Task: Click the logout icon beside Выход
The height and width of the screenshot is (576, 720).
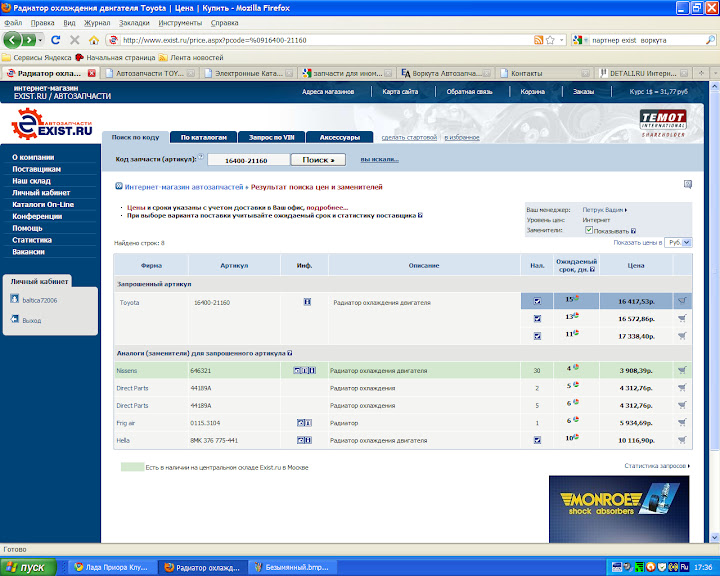Action: [x=15, y=319]
